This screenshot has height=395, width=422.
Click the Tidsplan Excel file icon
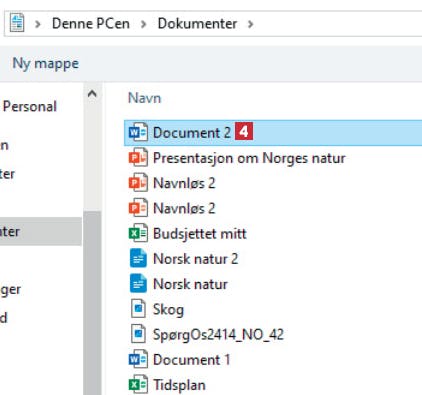(x=138, y=385)
